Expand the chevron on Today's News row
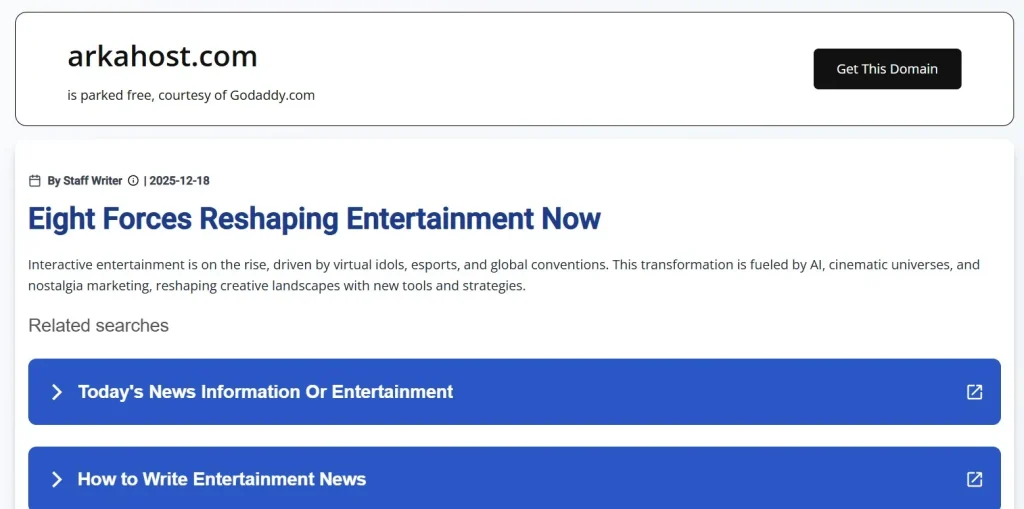 (x=57, y=392)
